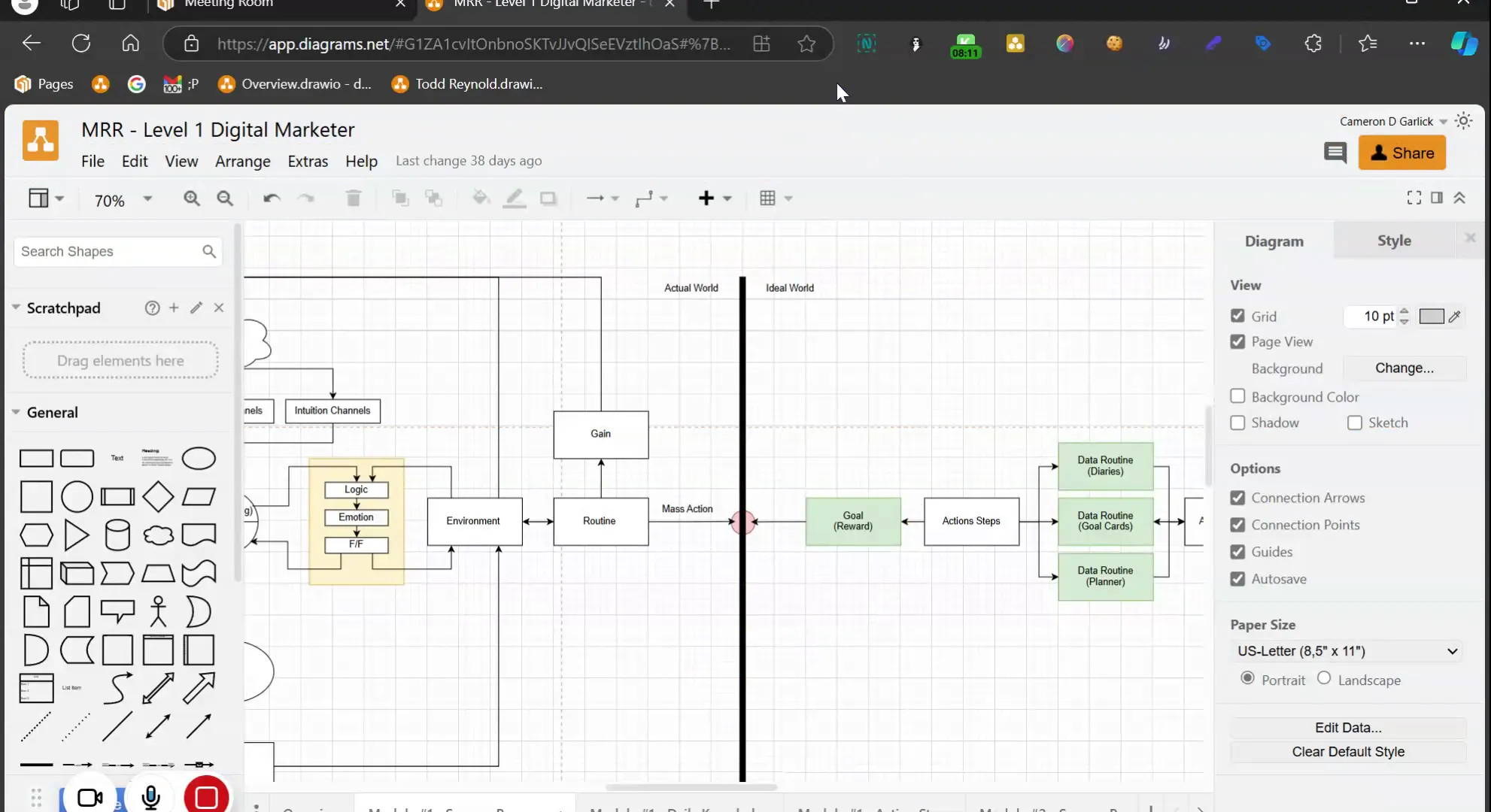Click the Redo arrow icon

pyautogui.click(x=305, y=198)
